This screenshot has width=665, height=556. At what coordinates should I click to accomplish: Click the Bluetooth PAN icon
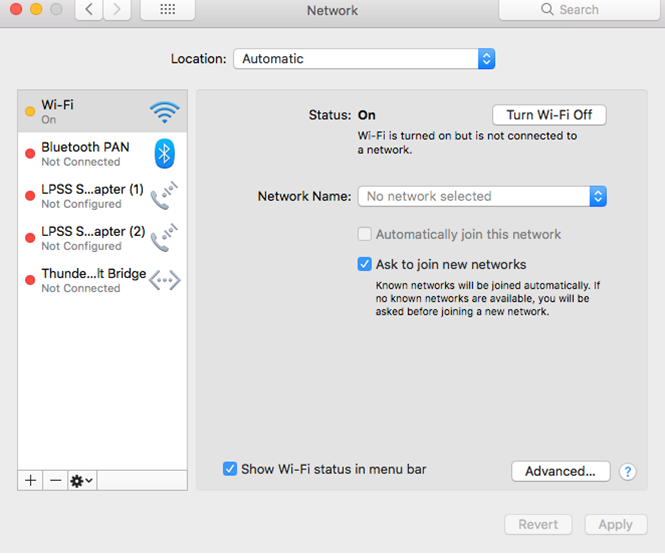point(164,153)
